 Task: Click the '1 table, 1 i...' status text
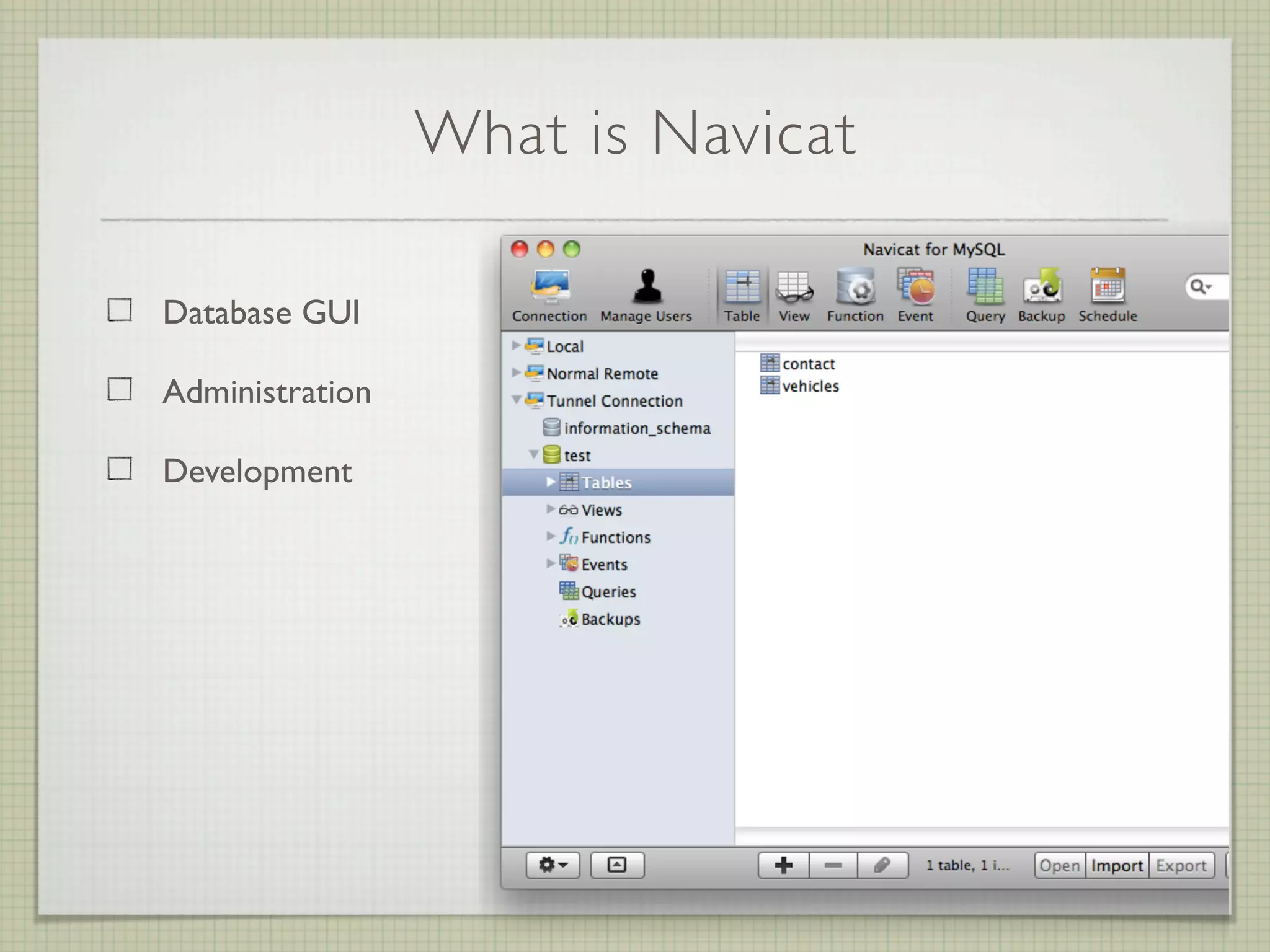pos(967,865)
